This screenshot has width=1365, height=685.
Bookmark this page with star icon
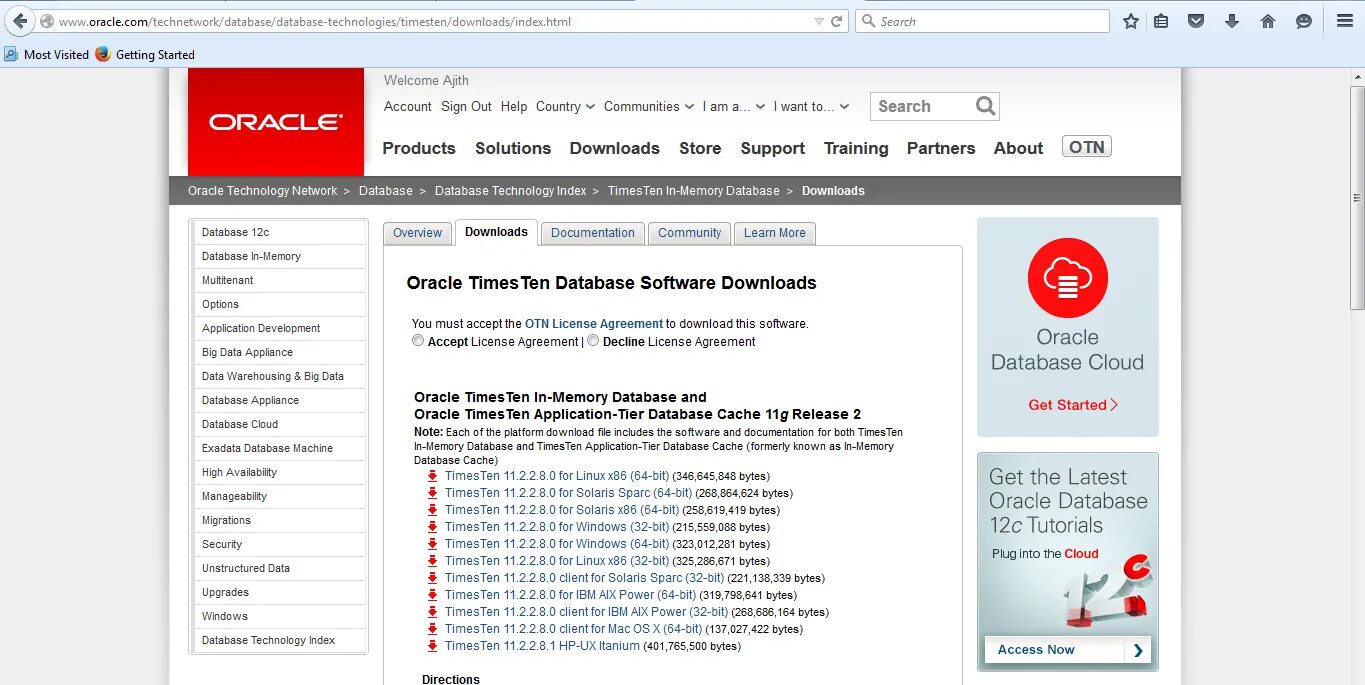point(1130,21)
